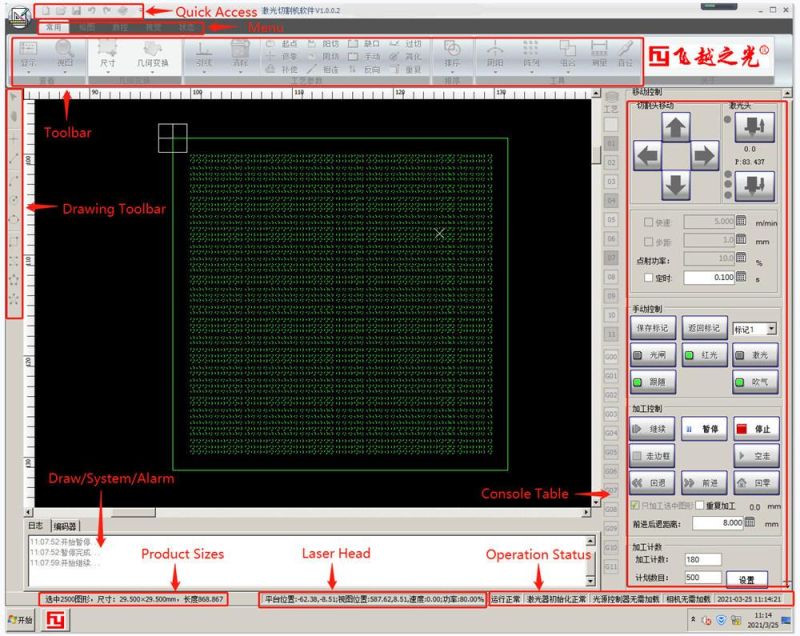Switch to the 编码器 encoder tab

coord(65,526)
